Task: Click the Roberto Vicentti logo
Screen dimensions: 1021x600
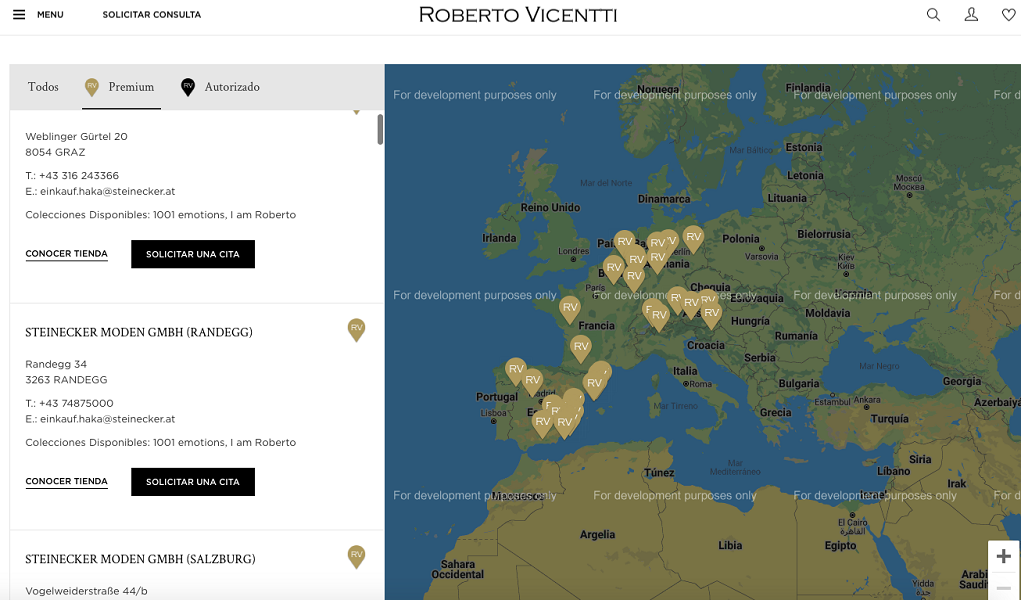Action: tap(518, 14)
